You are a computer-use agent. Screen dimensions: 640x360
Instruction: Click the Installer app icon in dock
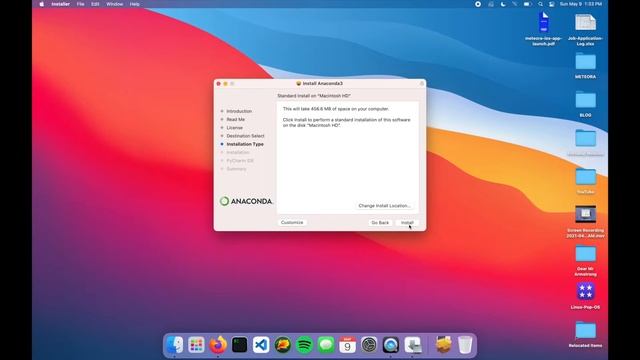(413, 345)
